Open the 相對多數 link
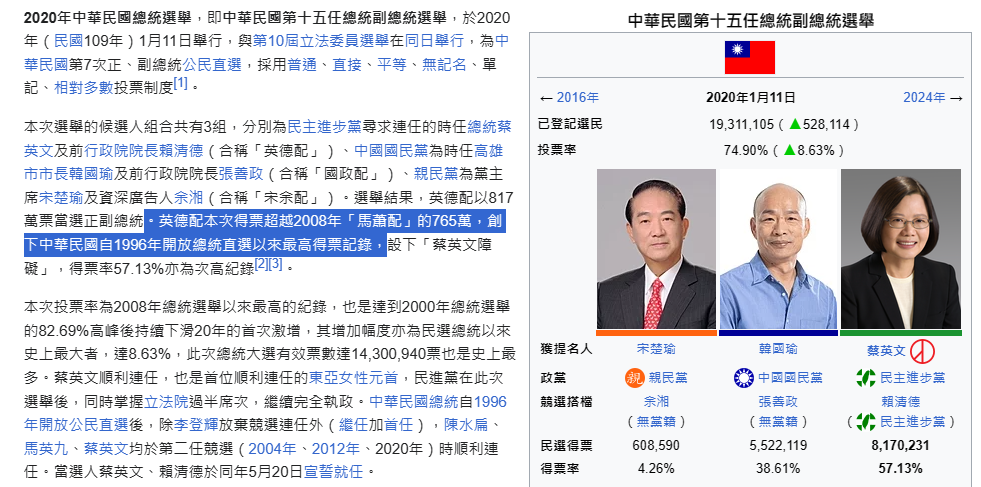 [83, 88]
